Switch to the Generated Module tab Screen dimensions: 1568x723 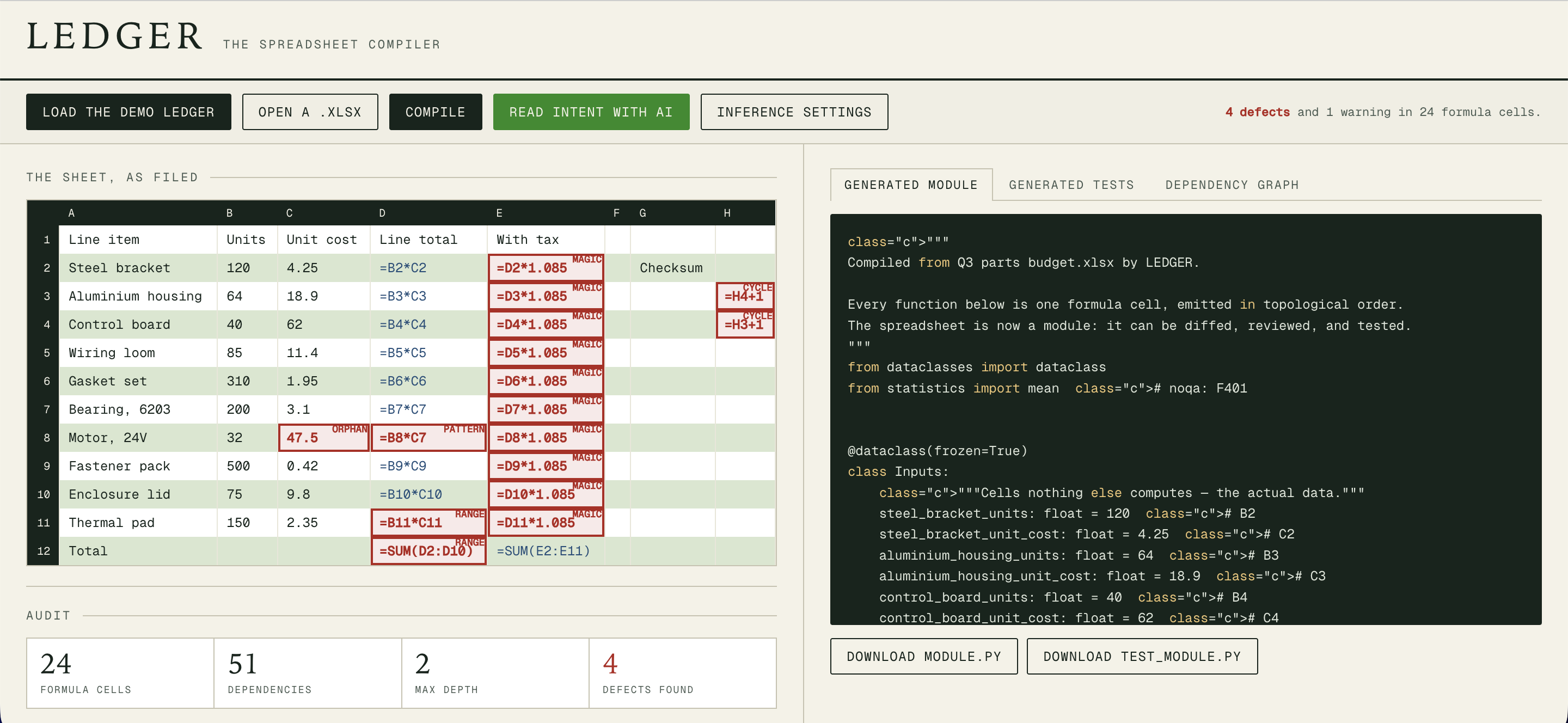tap(911, 185)
